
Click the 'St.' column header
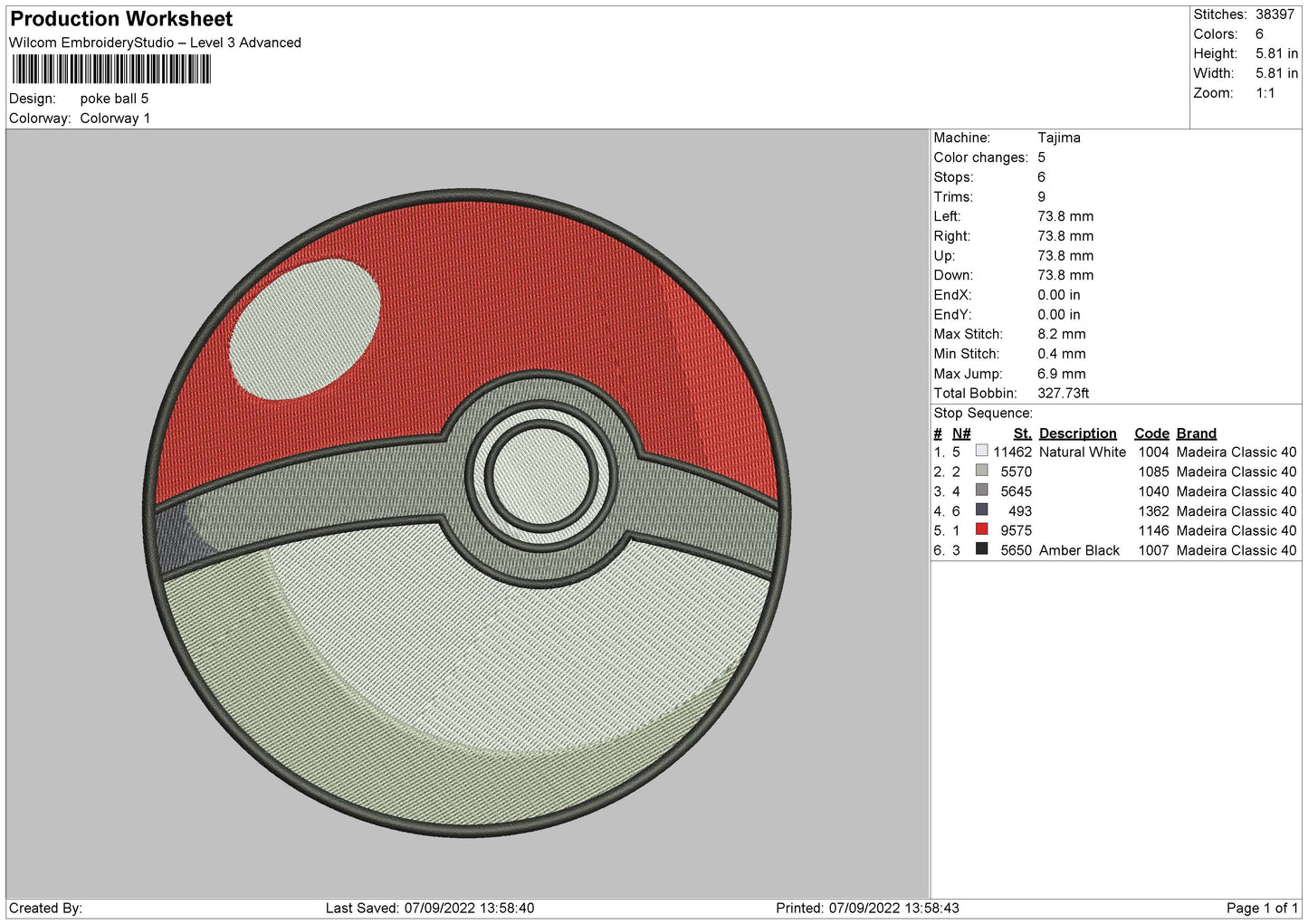click(1023, 433)
